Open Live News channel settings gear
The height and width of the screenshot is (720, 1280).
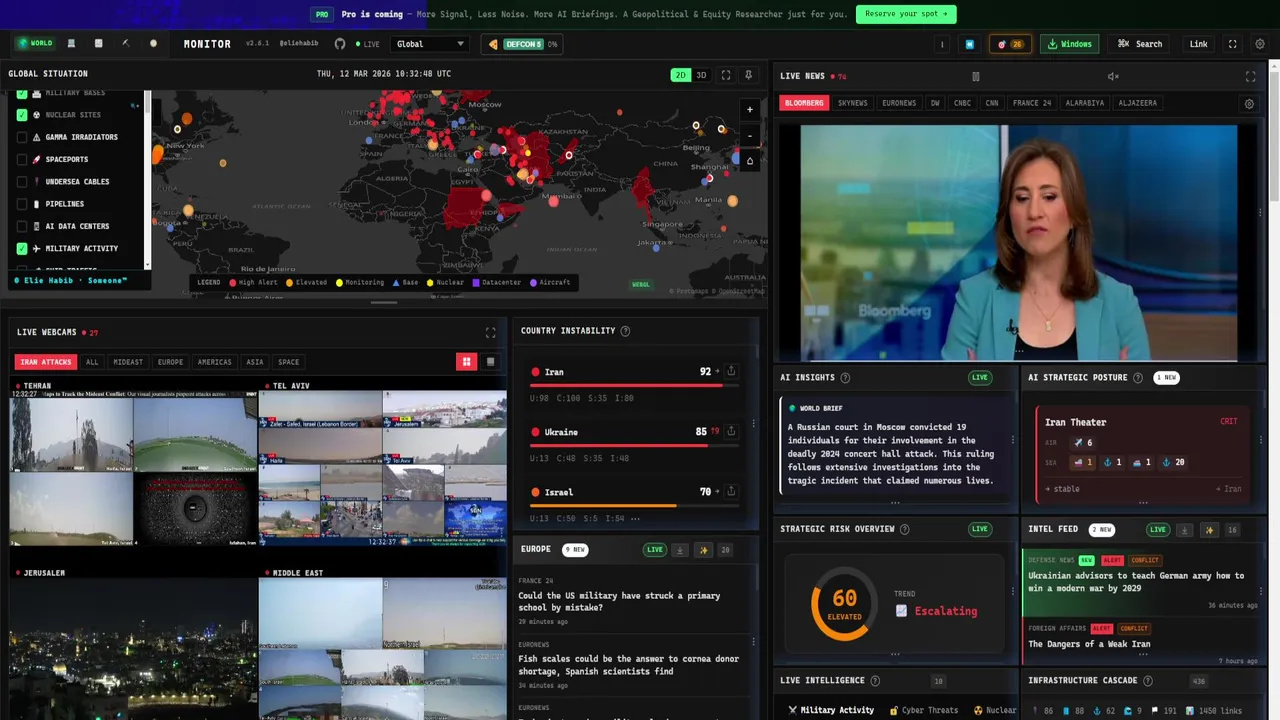1249,103
